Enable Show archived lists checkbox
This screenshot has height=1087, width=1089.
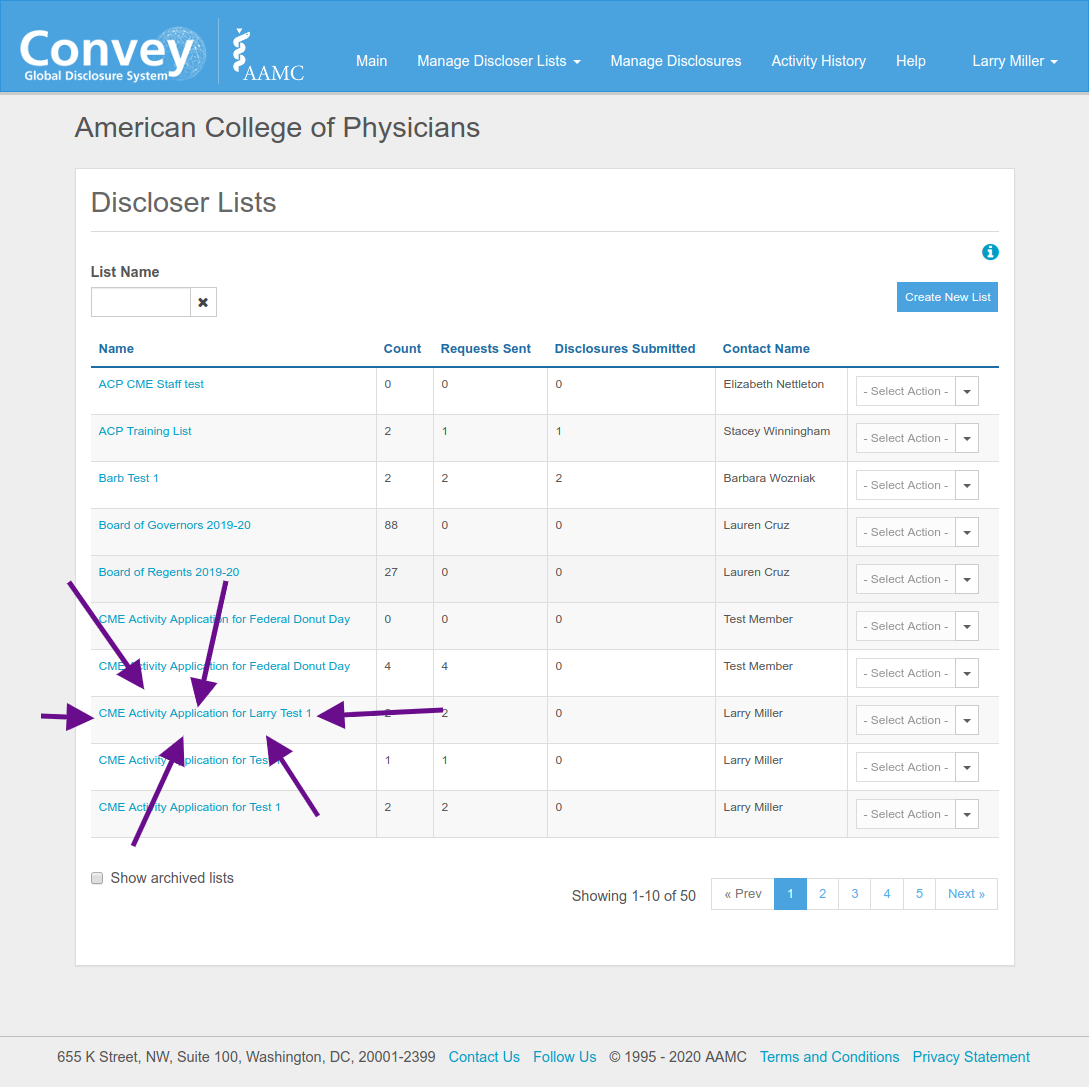97,878
